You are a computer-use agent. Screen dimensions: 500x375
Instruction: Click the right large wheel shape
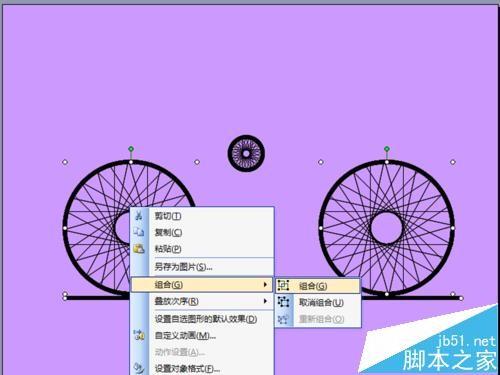click(x=387, y=228)
